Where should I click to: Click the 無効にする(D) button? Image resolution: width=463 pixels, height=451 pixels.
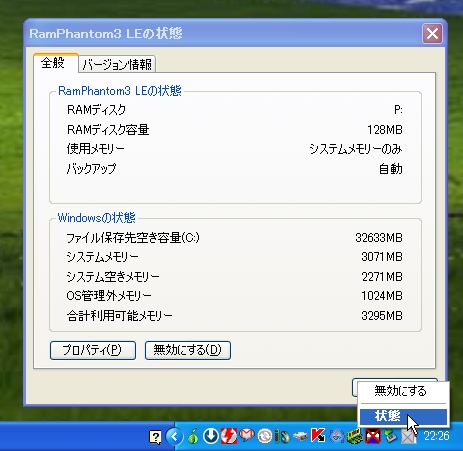click(x=188, y=350)
